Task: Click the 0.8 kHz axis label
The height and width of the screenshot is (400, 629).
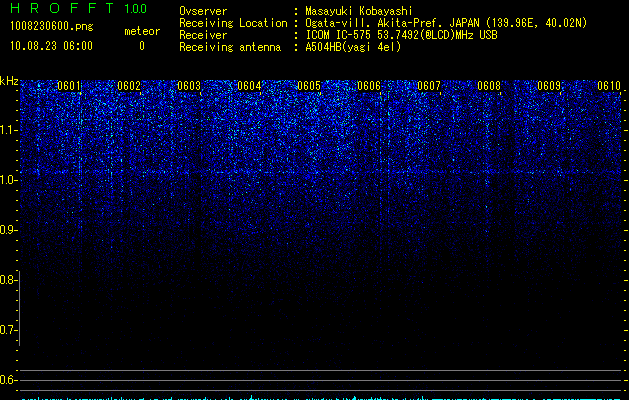Action: [x=9, y=280]
